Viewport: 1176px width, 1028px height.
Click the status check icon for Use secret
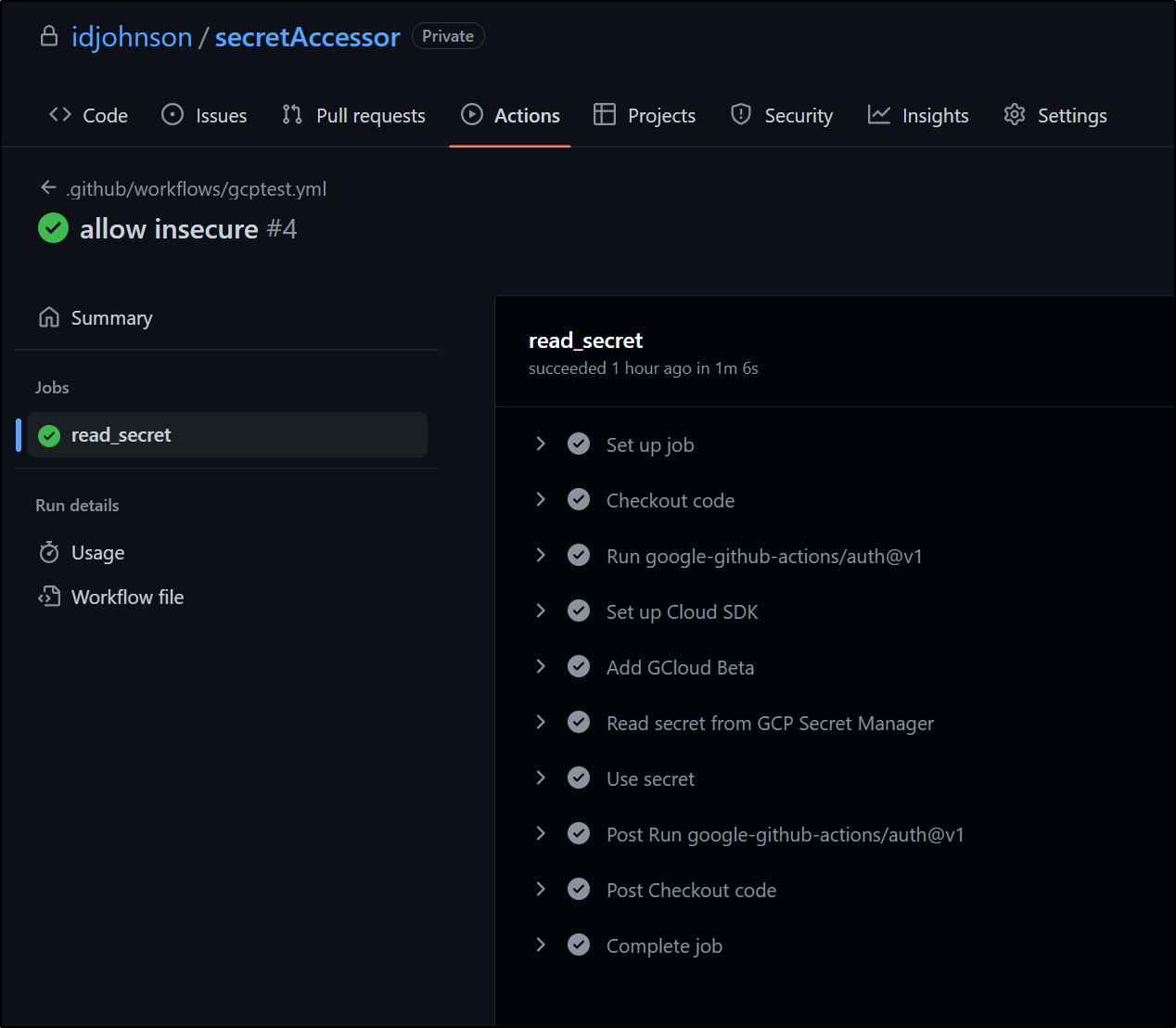(x=579, y=777)
